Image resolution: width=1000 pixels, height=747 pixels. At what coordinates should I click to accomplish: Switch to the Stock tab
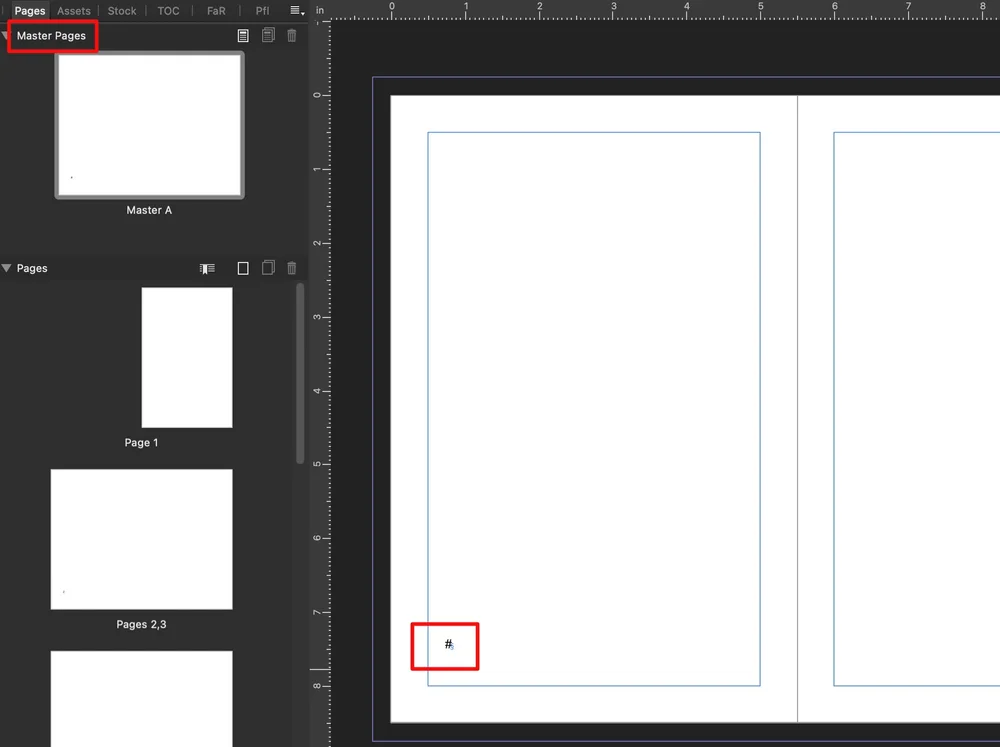pos(121,11)
